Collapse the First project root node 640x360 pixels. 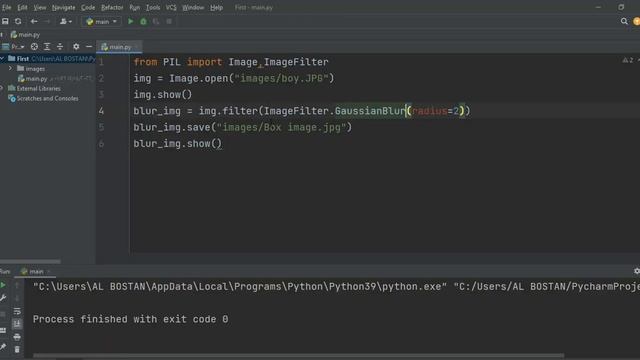point(2,59)
